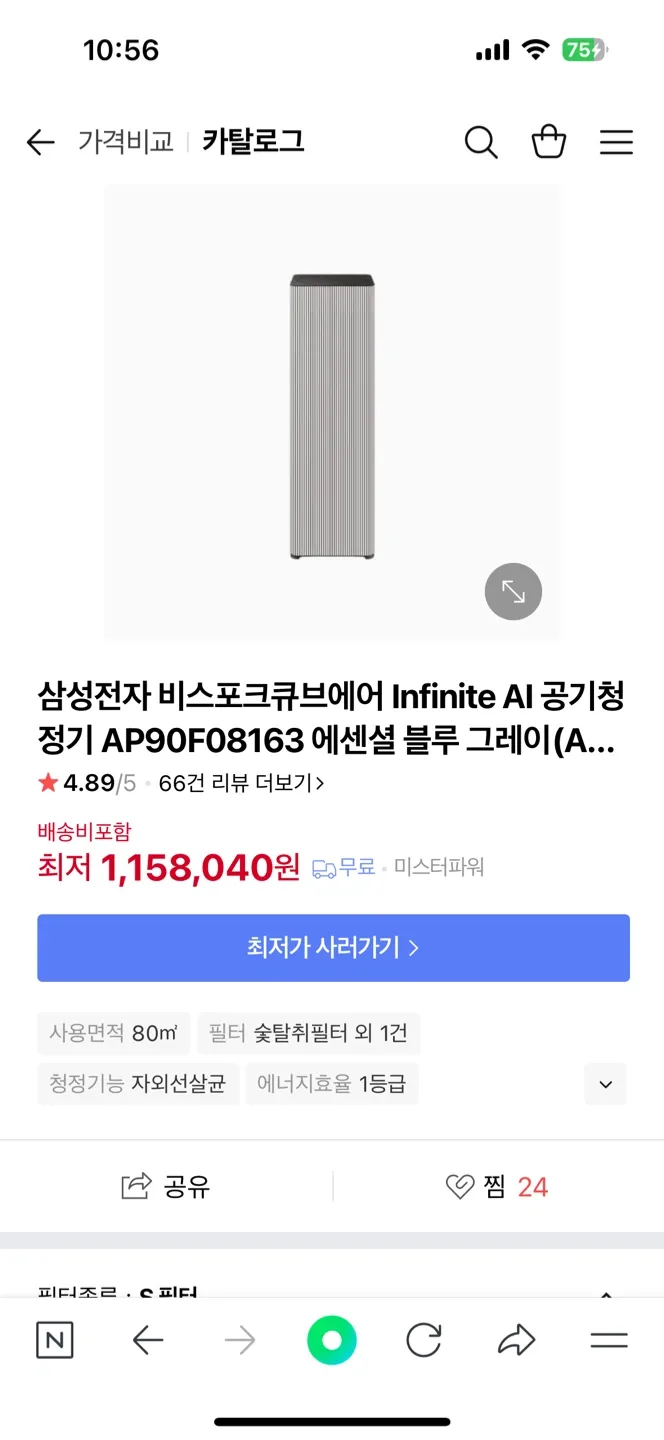Reload the page with refresh icon

pos(424,1340)
